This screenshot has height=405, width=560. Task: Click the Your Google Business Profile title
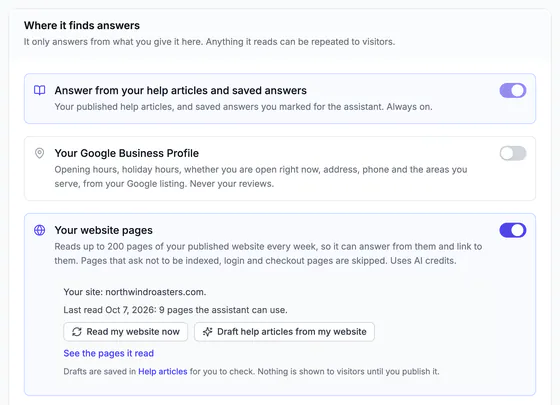tap(127, 153)
